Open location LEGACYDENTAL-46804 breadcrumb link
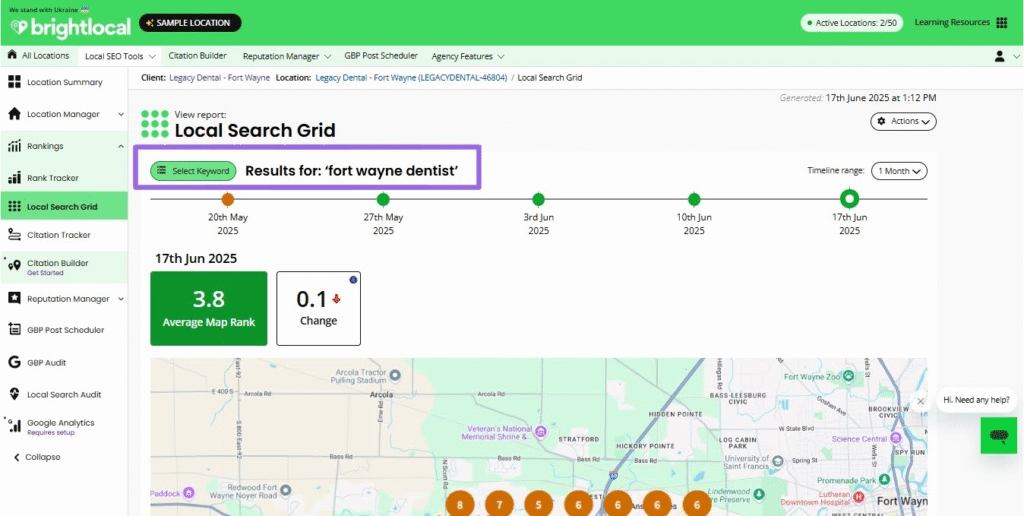The image size is (1024, 516). (411, 78)
